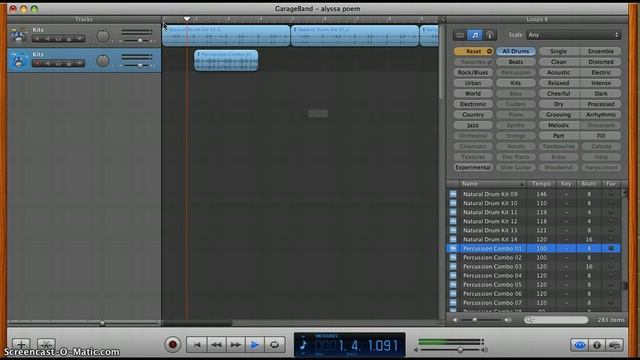Open the Media Browser button
Screen dimensions: 640x360
coord(614,345)
